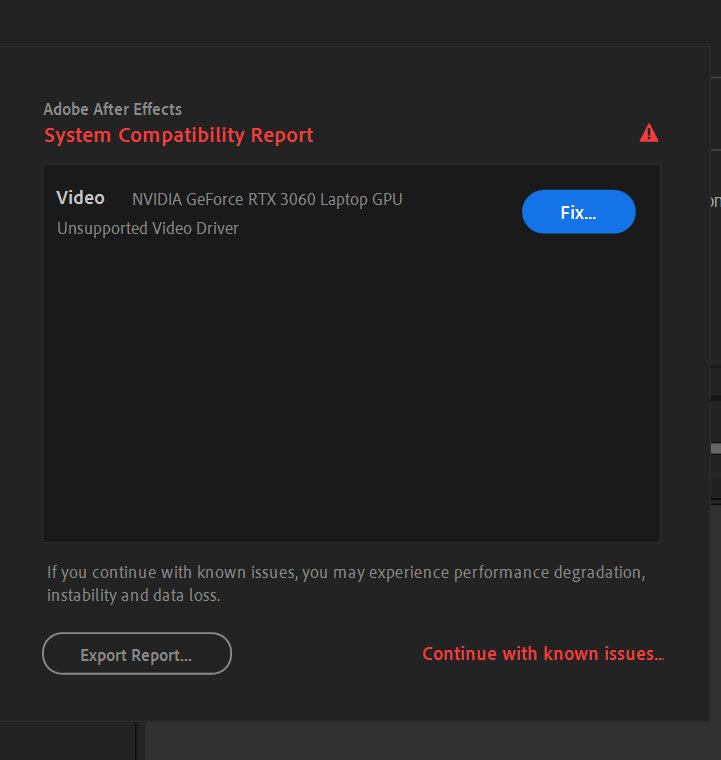Click the instability and data loss text line
Screen dimensions: 721x760
(x=133, y=595)
